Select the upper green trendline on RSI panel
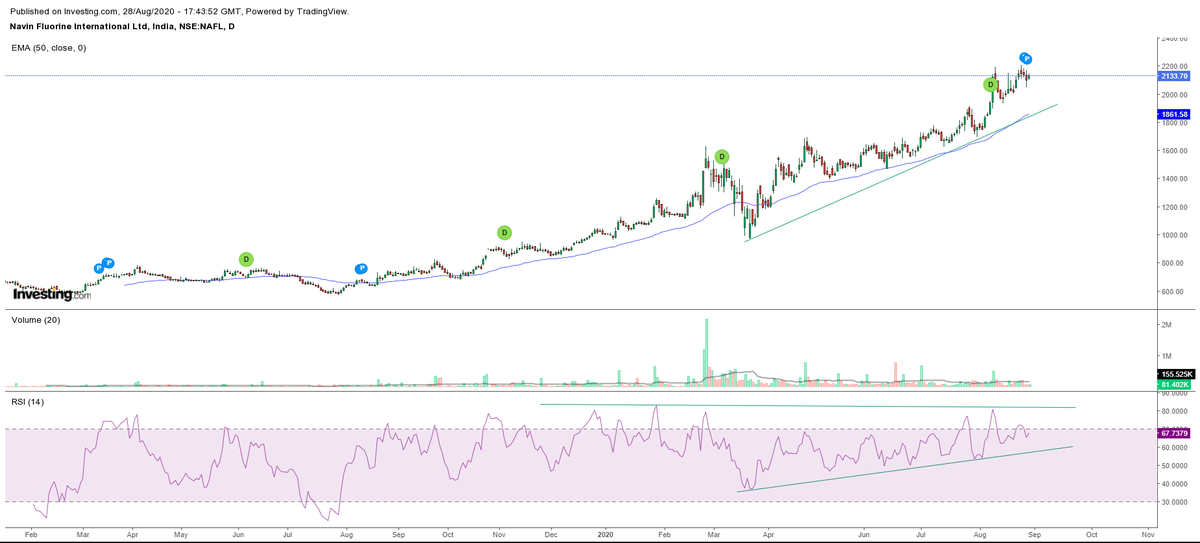This screenshot has height=543, width=1200. (808, 406)
